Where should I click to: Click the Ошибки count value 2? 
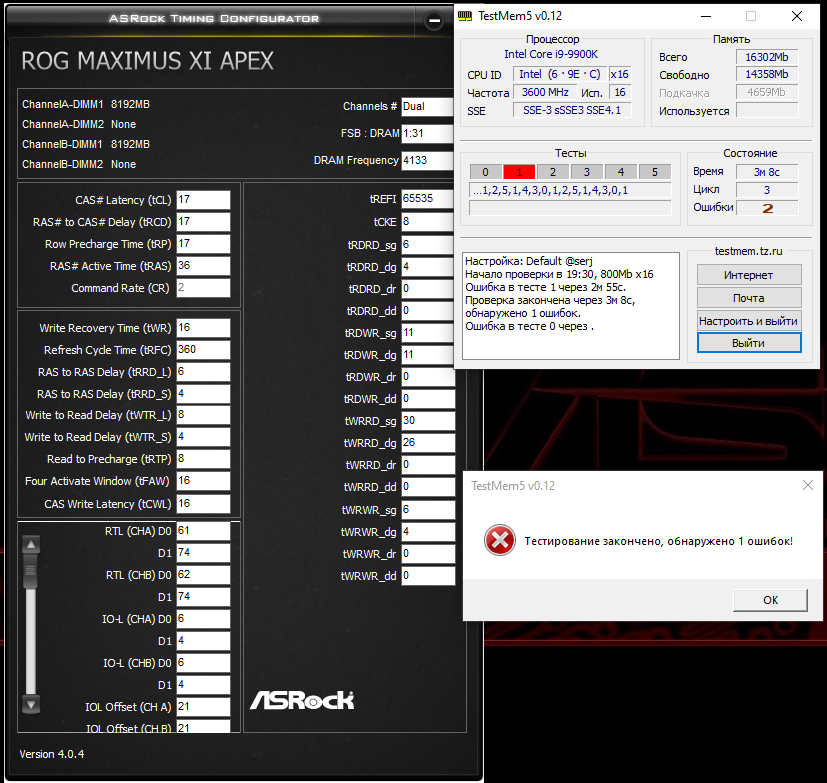click(767, 208)
